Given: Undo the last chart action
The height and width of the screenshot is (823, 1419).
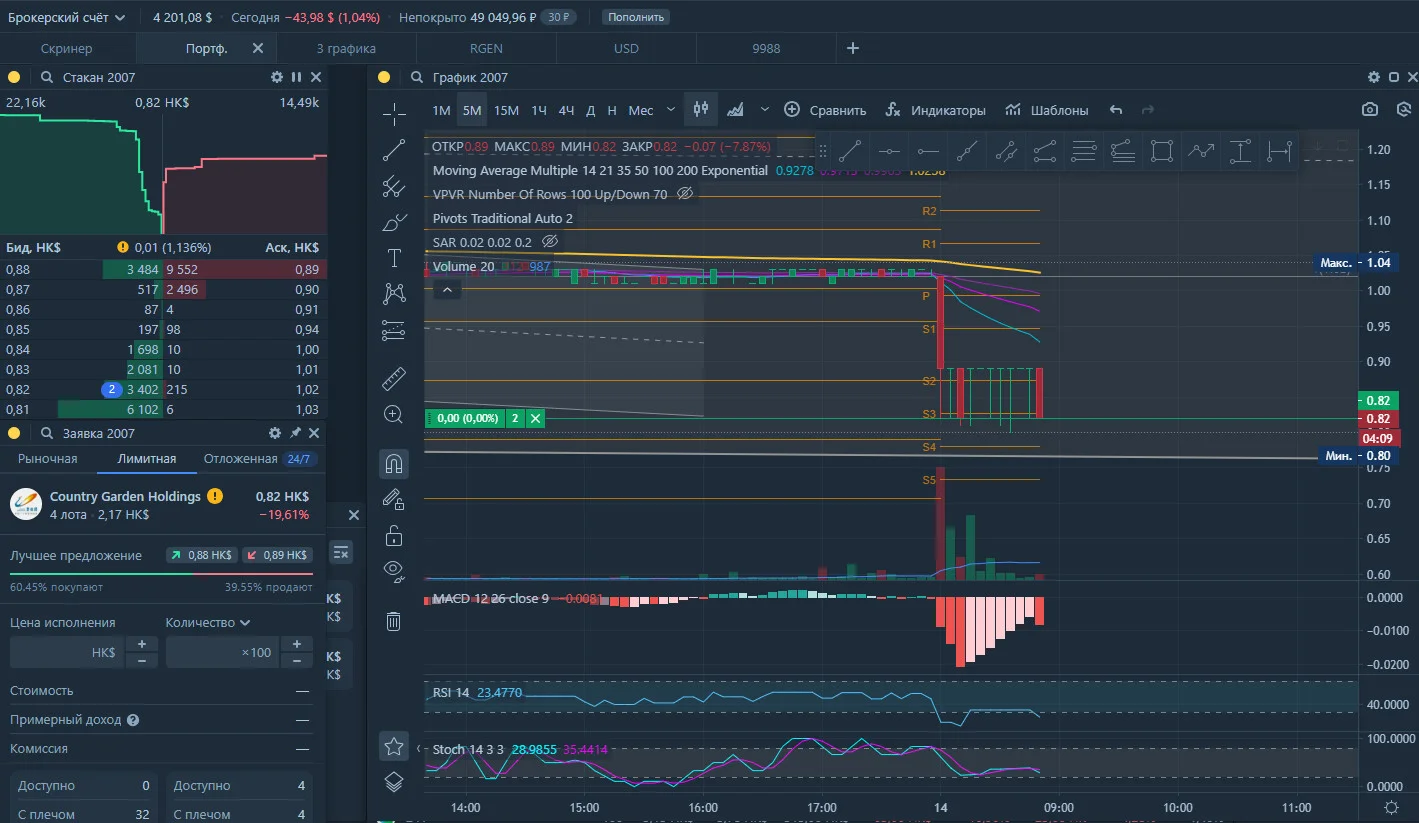Looking at the screenshot, I should tap(1116, 110).
